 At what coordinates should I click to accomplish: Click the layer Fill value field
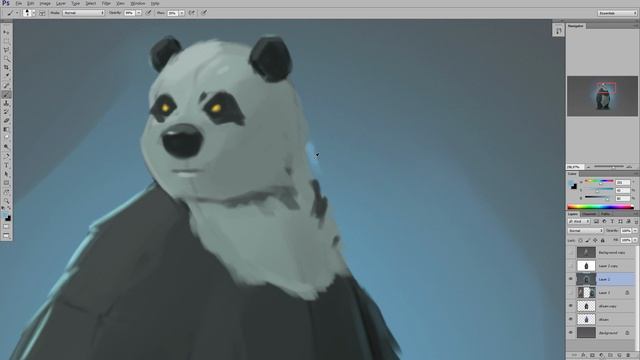pyautogui.click(x=626, y=240)
